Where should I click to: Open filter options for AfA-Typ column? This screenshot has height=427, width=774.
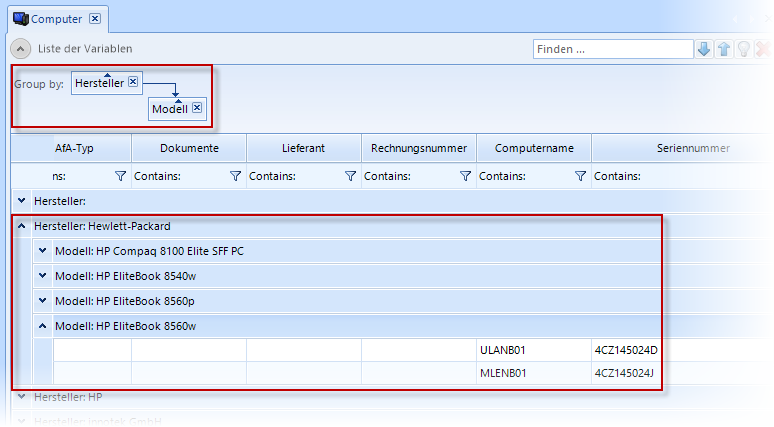120,176
